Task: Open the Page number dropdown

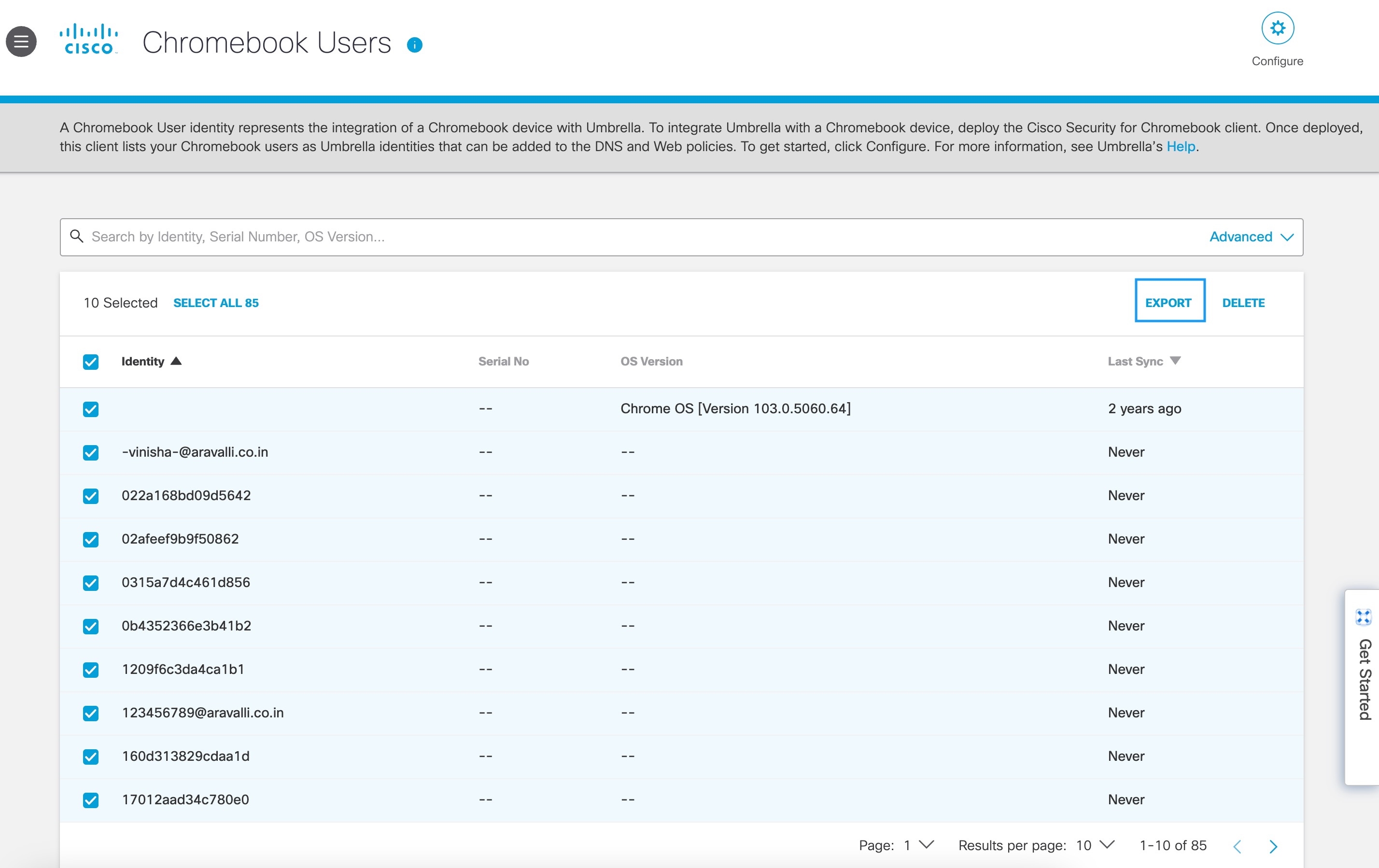Action: 919,845
